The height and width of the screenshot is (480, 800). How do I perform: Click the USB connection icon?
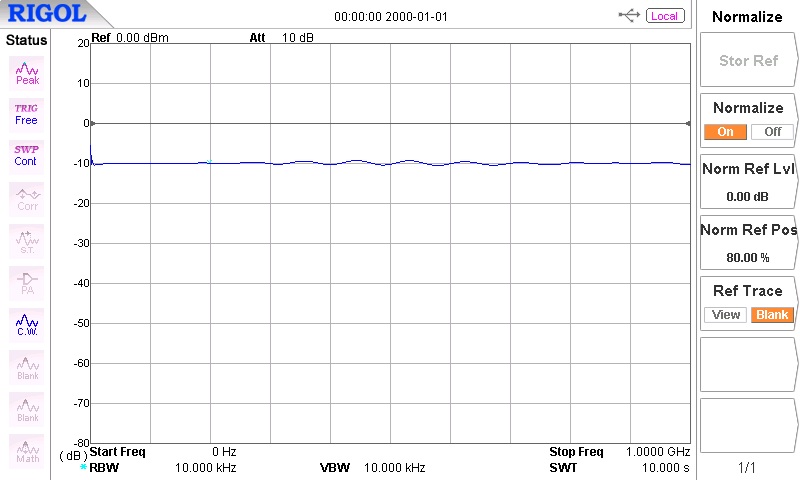[630, 16]
